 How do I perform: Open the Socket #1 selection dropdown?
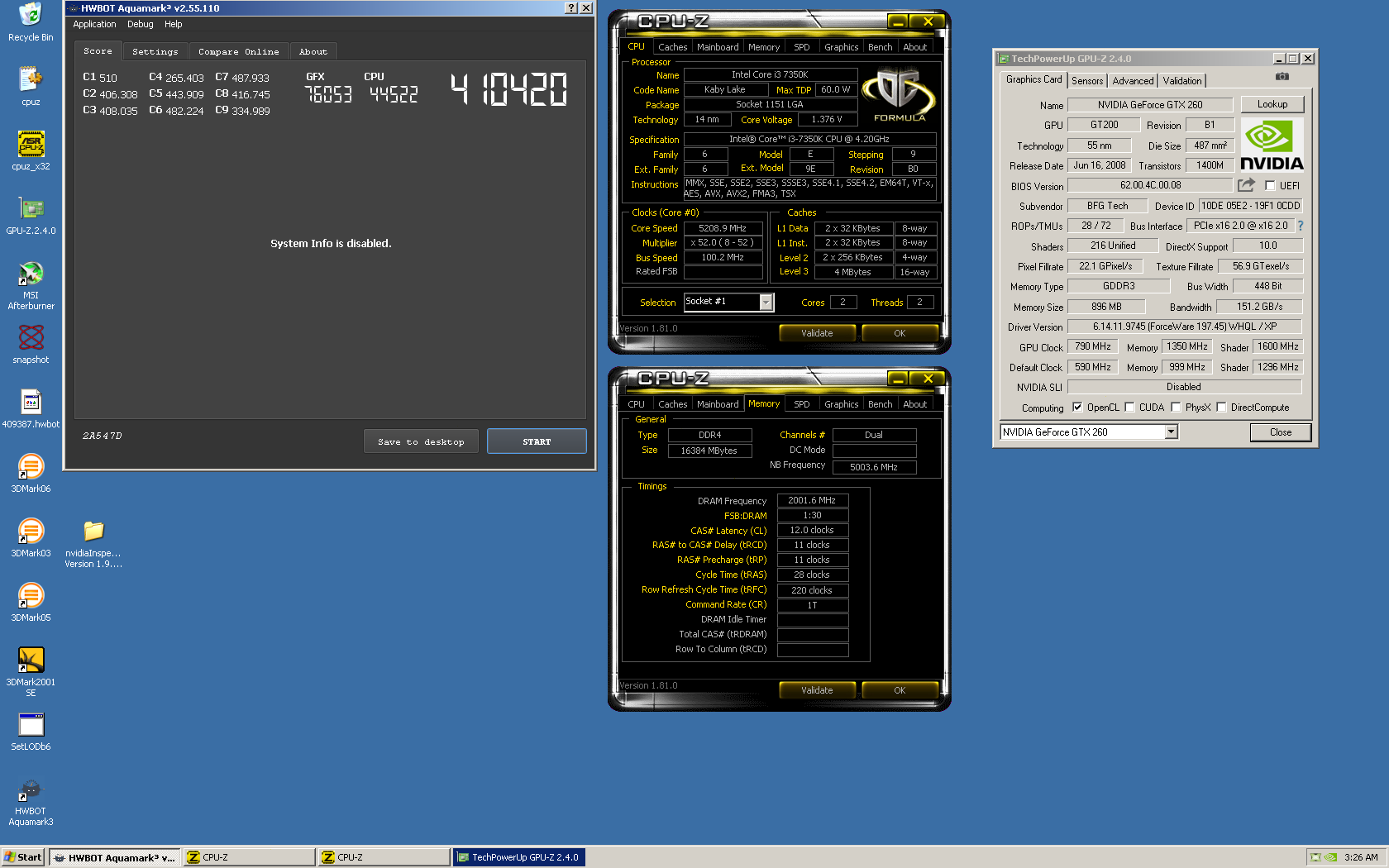click(766, 303)
